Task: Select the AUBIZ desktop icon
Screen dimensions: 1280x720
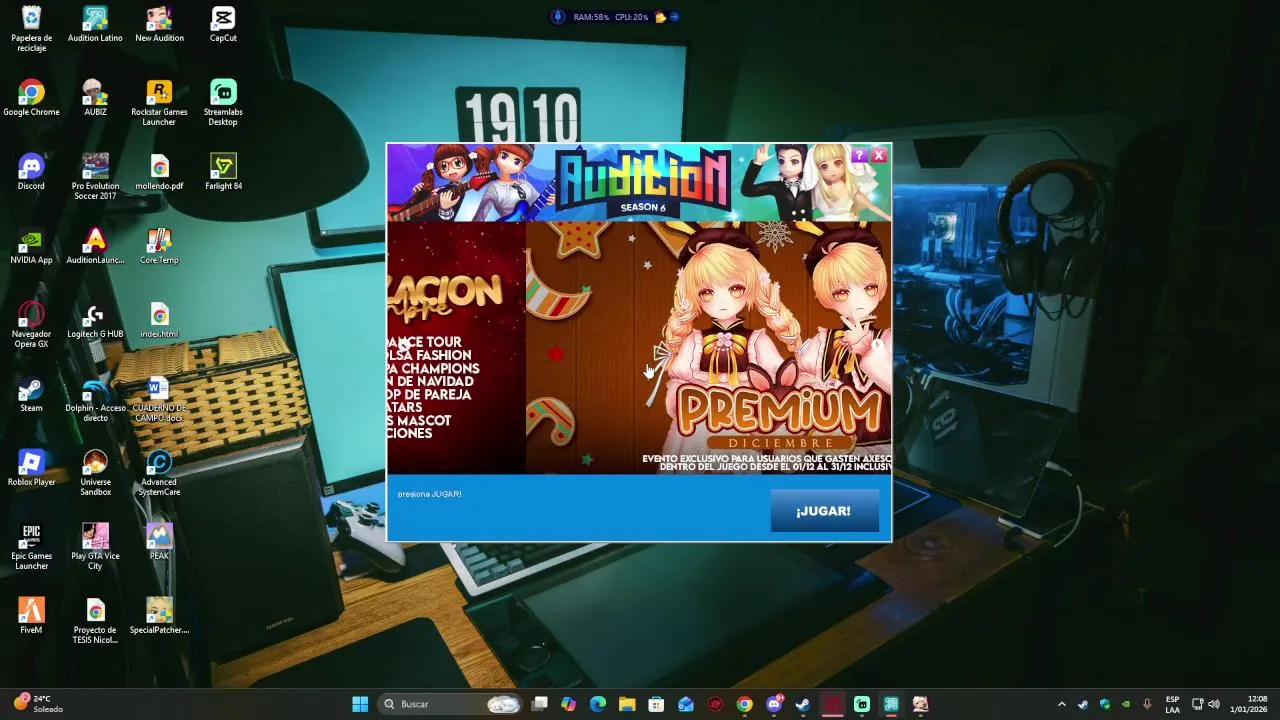Action: click(95, 98)
